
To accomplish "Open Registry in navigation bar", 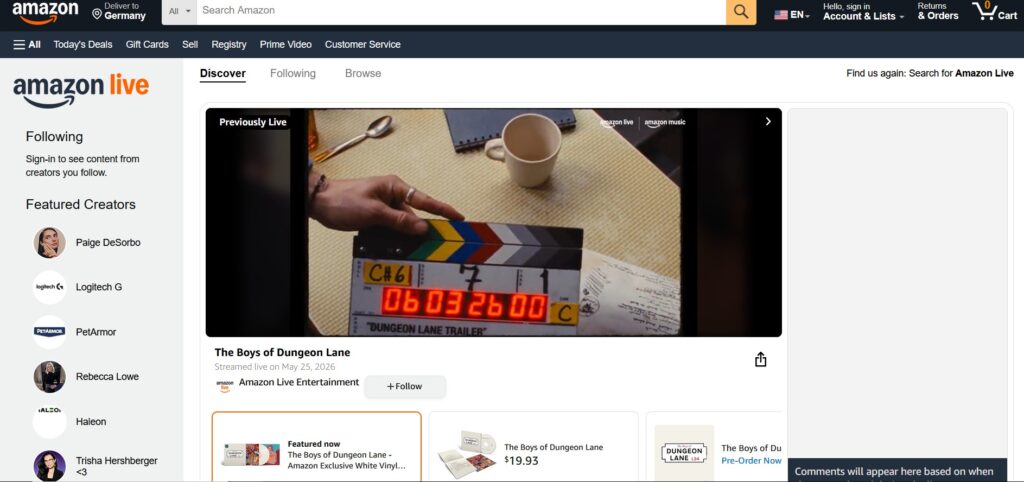I will click(x=229, y=44).
